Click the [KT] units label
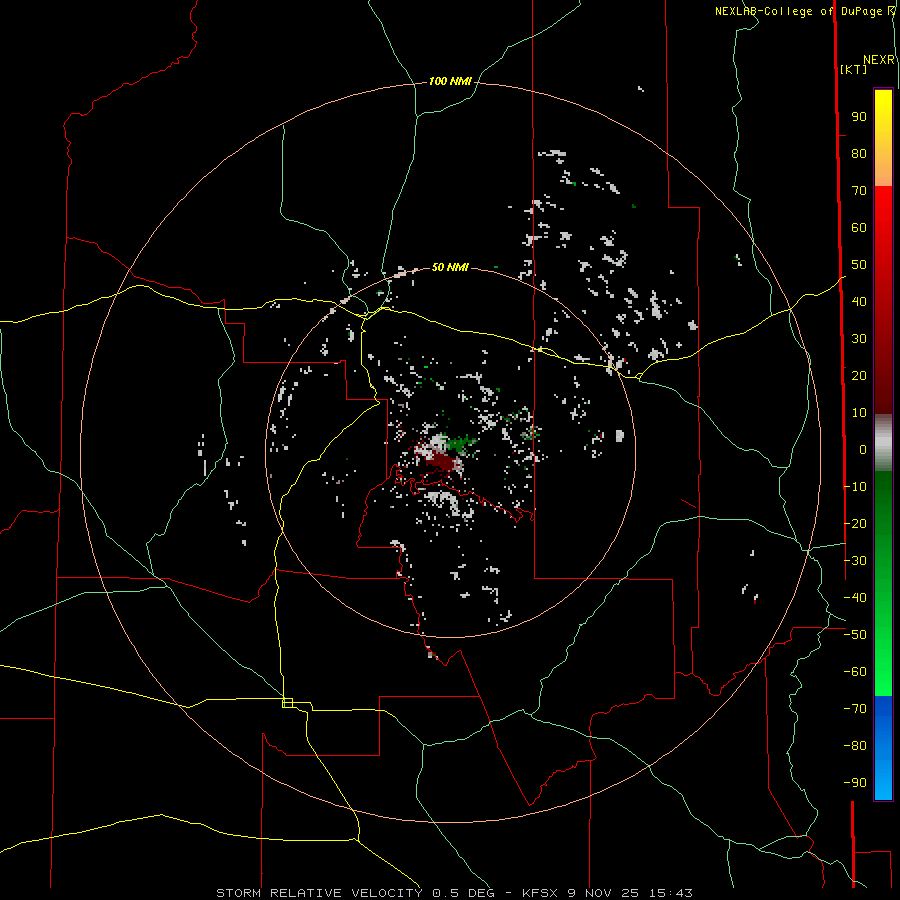 (x=853, y=69)
